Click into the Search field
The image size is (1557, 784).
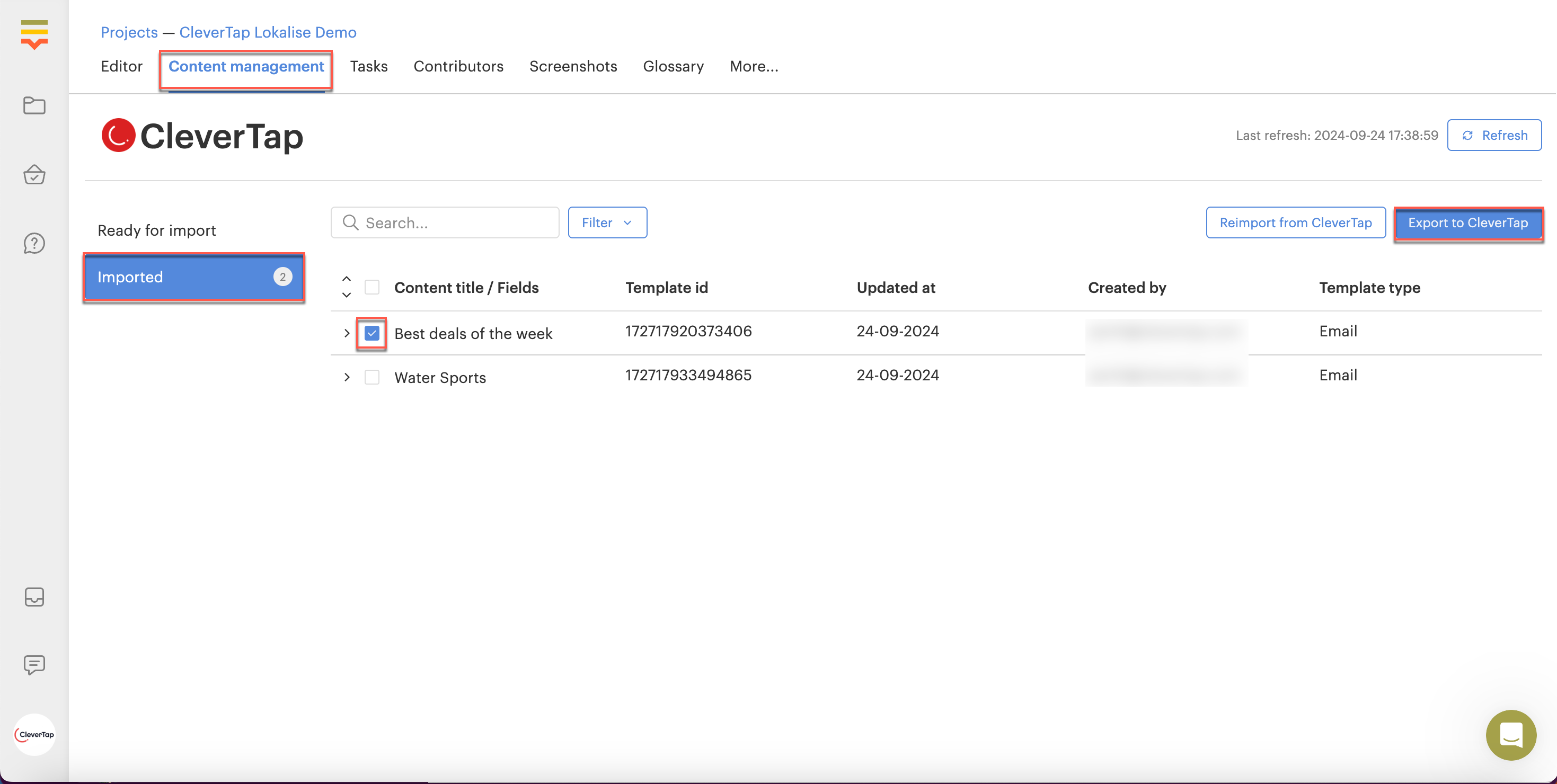[x=445, y=222]
